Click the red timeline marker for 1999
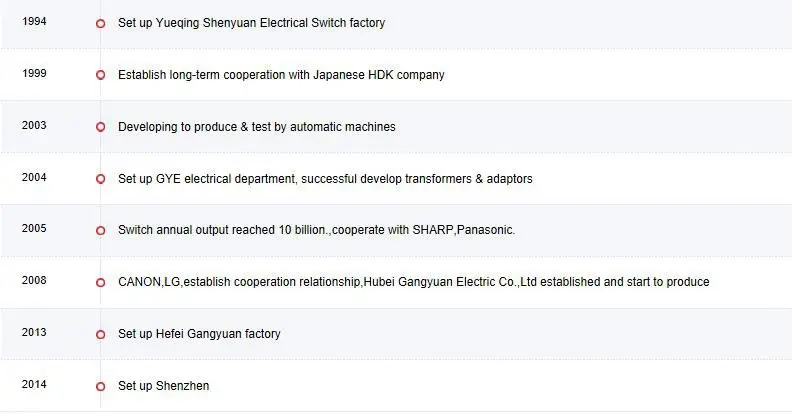The width and height of the screenshot is (796, 414). coord(100,75)
